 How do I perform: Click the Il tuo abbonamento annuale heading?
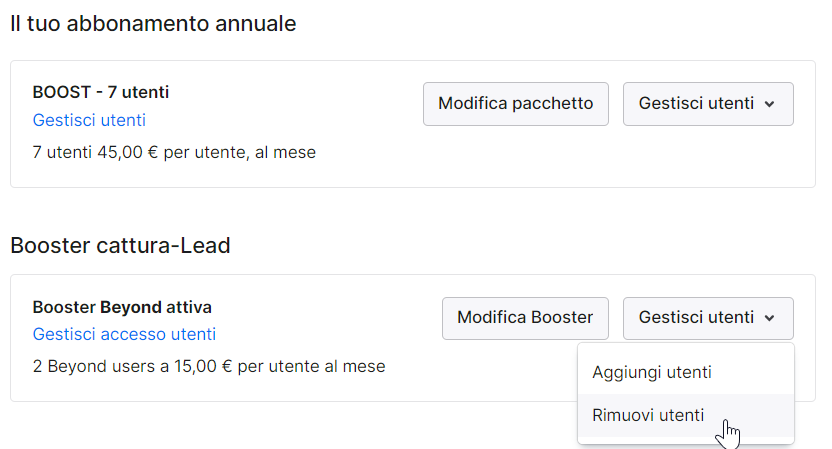pyautogui.click(x=153, y=23)
